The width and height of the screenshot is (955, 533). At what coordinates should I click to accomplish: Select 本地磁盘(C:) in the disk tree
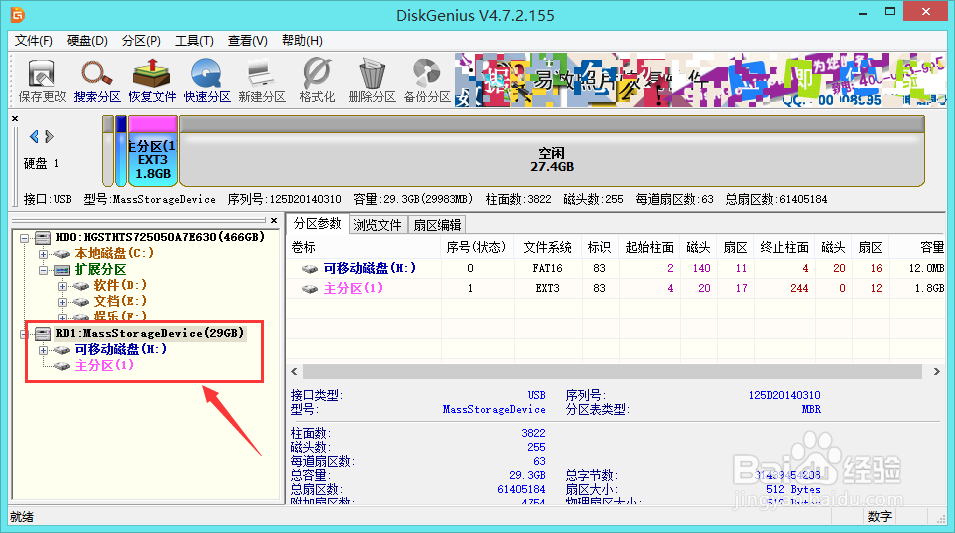point(114,253)
